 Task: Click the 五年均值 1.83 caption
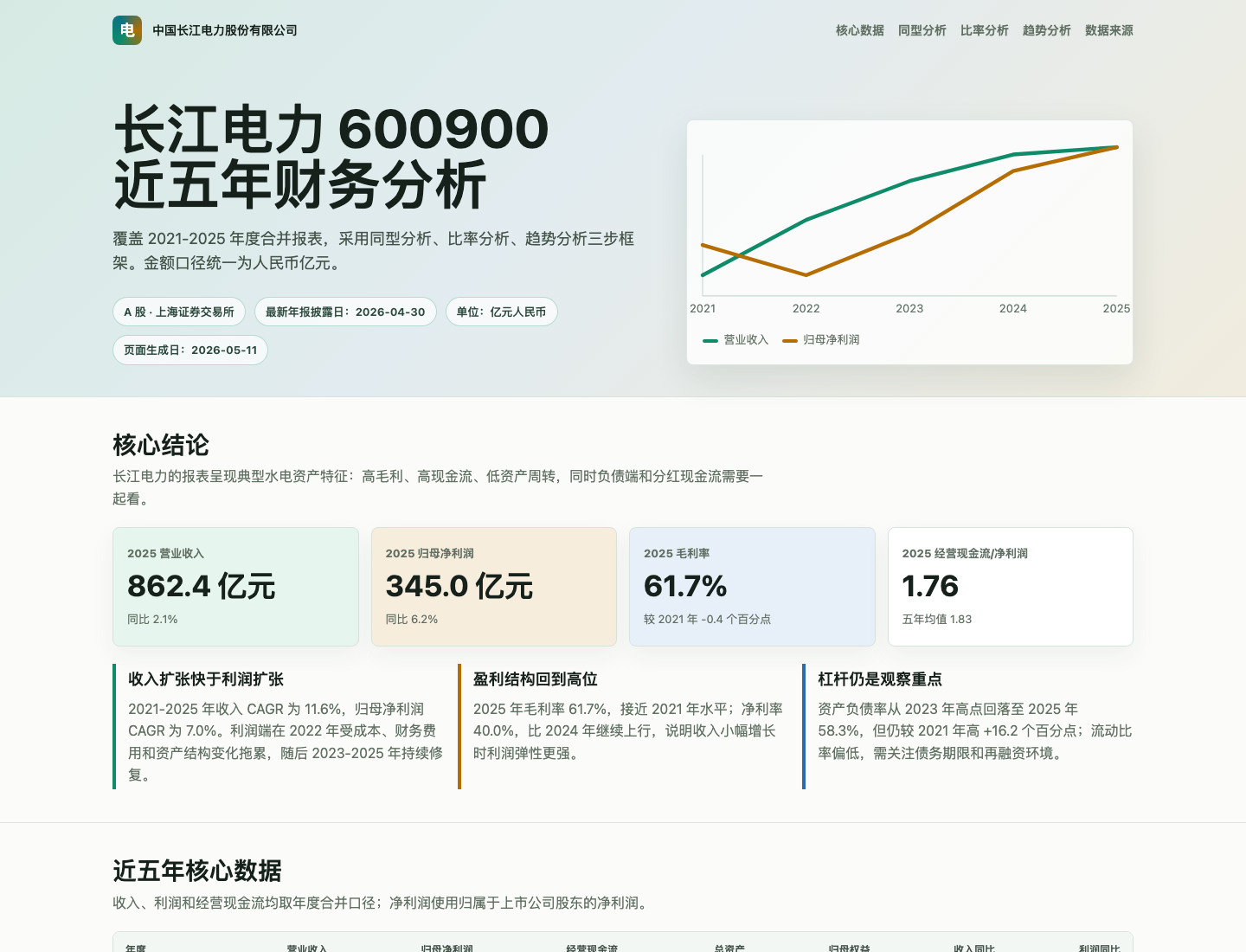937,620
